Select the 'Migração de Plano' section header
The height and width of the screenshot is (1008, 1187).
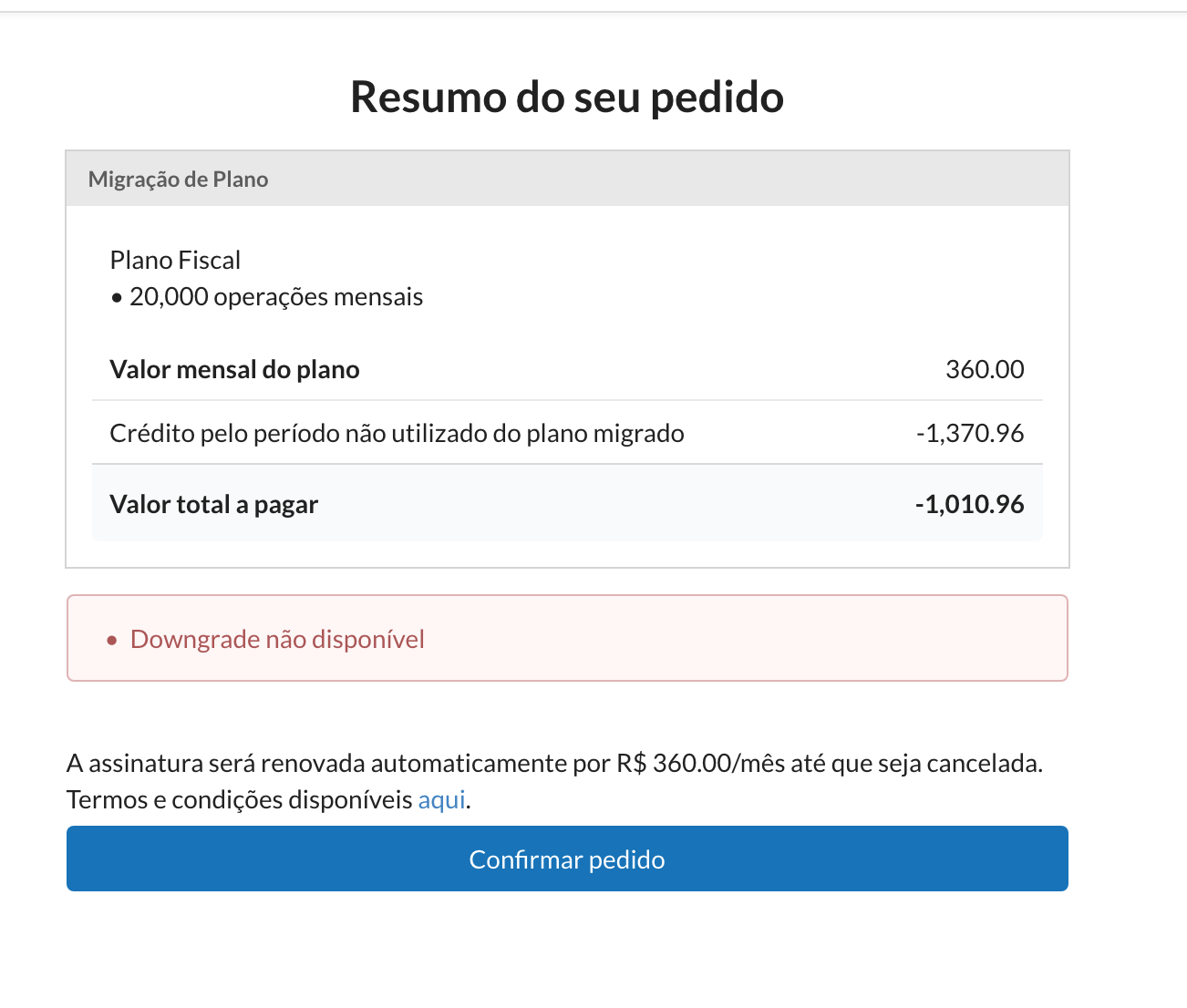pos(178,180)
